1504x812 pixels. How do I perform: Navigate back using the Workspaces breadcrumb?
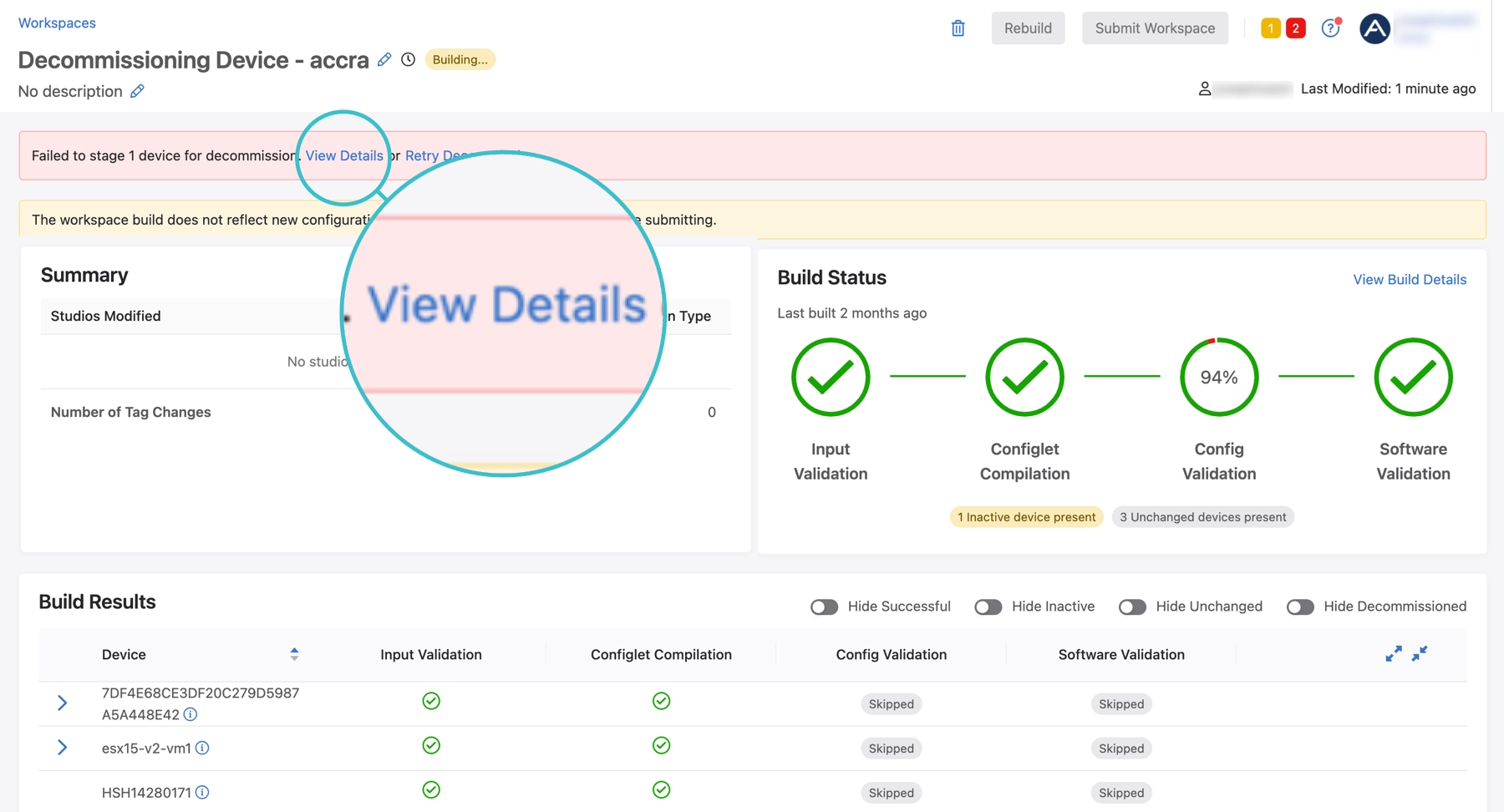pyautogui.click(x=56, y=23)
